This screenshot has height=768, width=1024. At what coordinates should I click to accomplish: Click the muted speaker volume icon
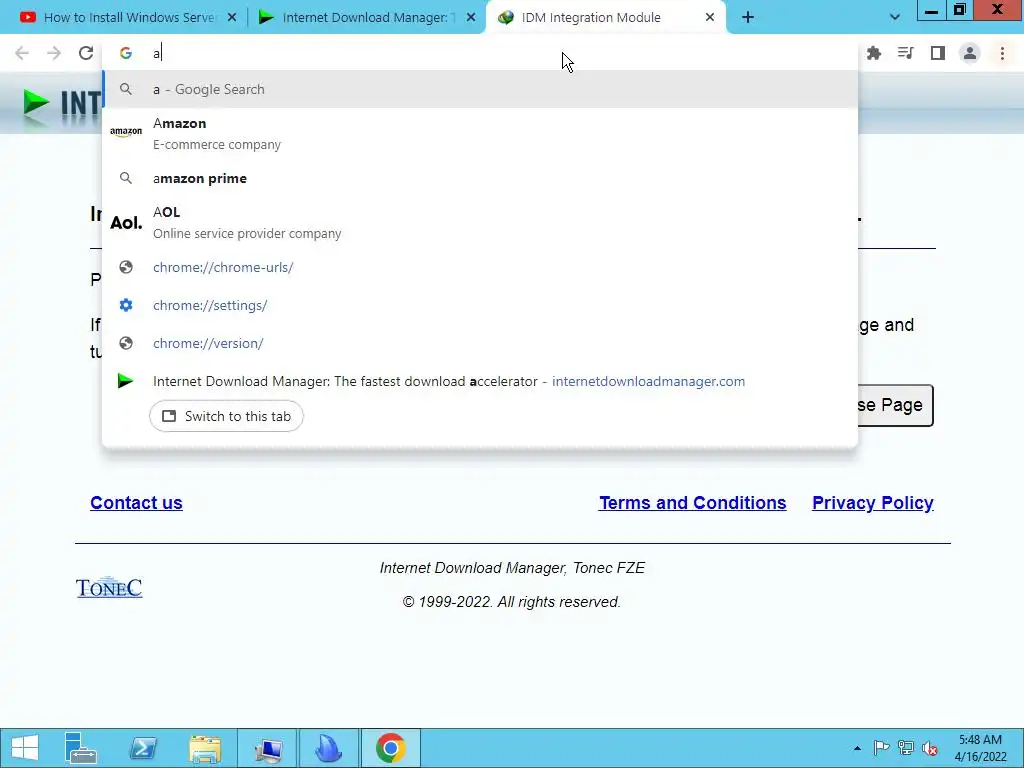(x=930, y=748)
